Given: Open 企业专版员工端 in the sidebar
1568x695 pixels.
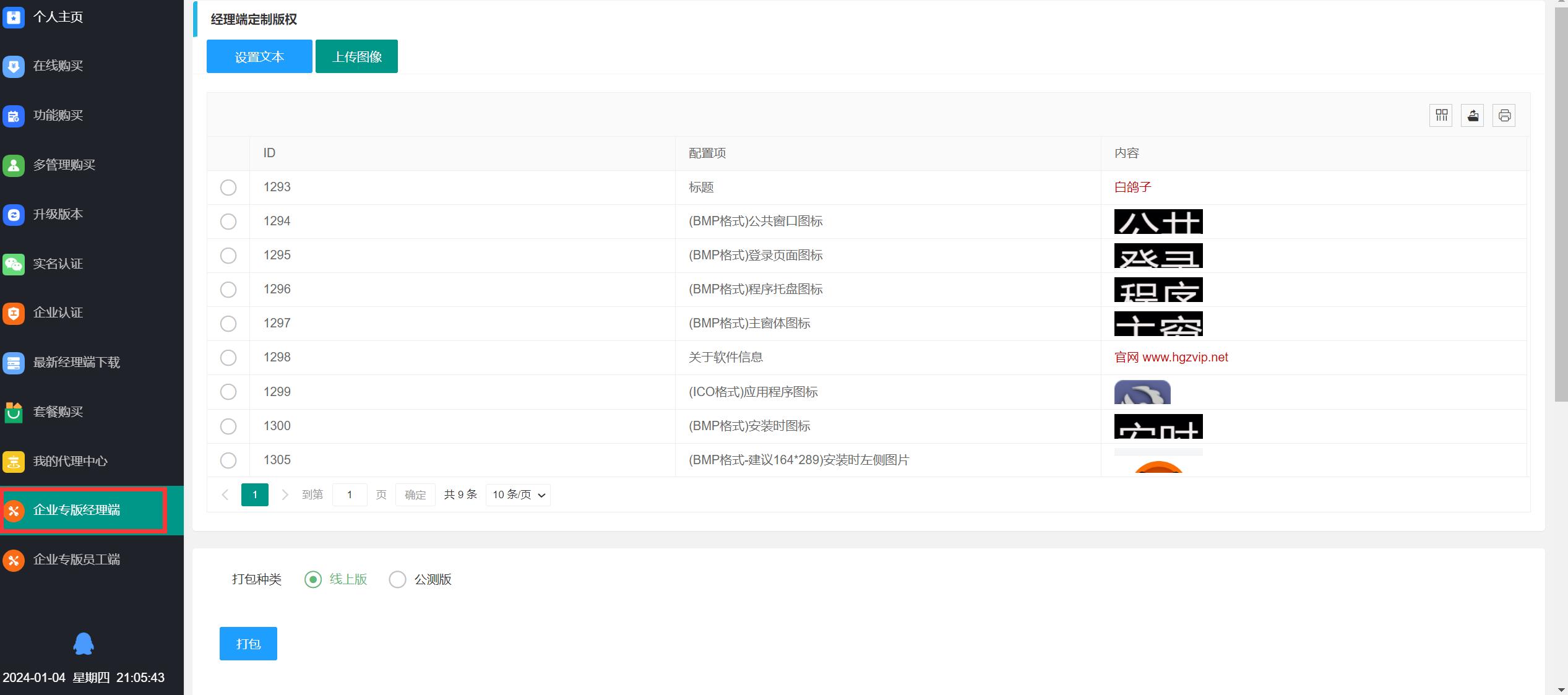Looking at the screenshot, I should coord(77,559).
